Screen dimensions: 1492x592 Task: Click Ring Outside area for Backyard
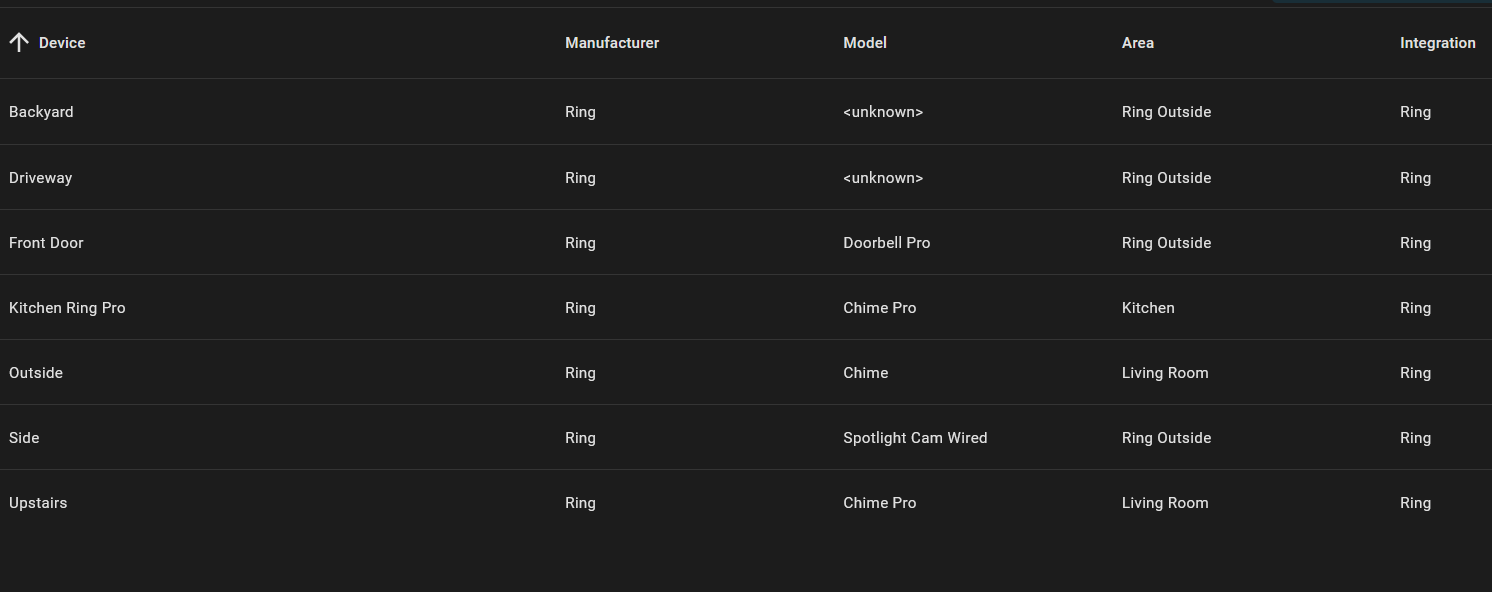click(1166, 111)
